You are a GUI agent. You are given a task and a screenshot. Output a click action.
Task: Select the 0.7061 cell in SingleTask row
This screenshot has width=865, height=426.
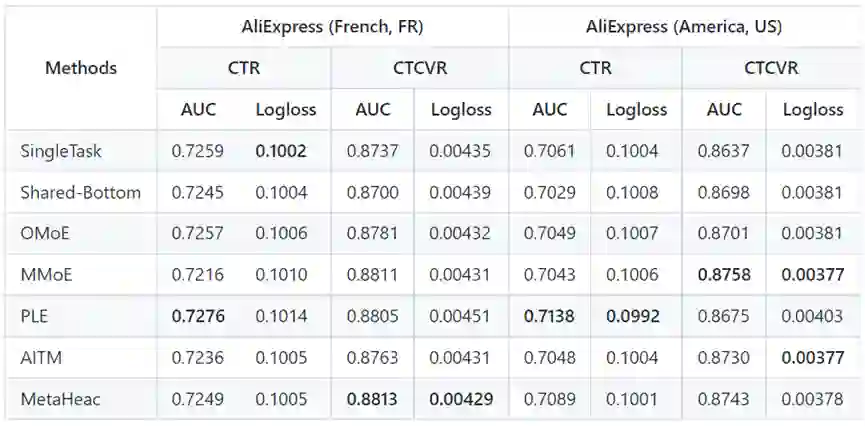pos(549,151)
